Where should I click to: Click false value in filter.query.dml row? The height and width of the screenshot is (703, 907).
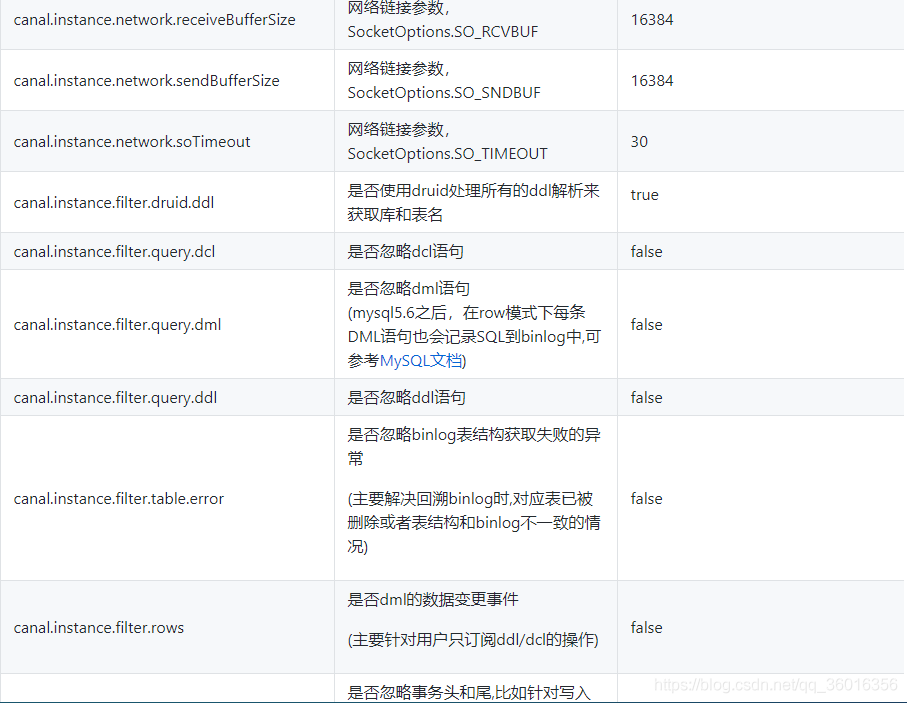pyautogui.click(x=647, y=325)
